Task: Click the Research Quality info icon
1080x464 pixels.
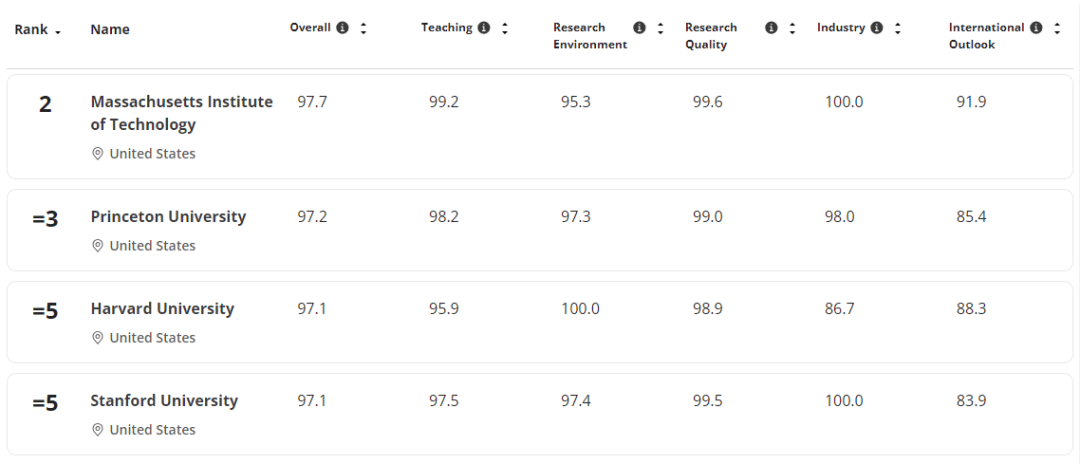Action: click(x=772, y=28)
